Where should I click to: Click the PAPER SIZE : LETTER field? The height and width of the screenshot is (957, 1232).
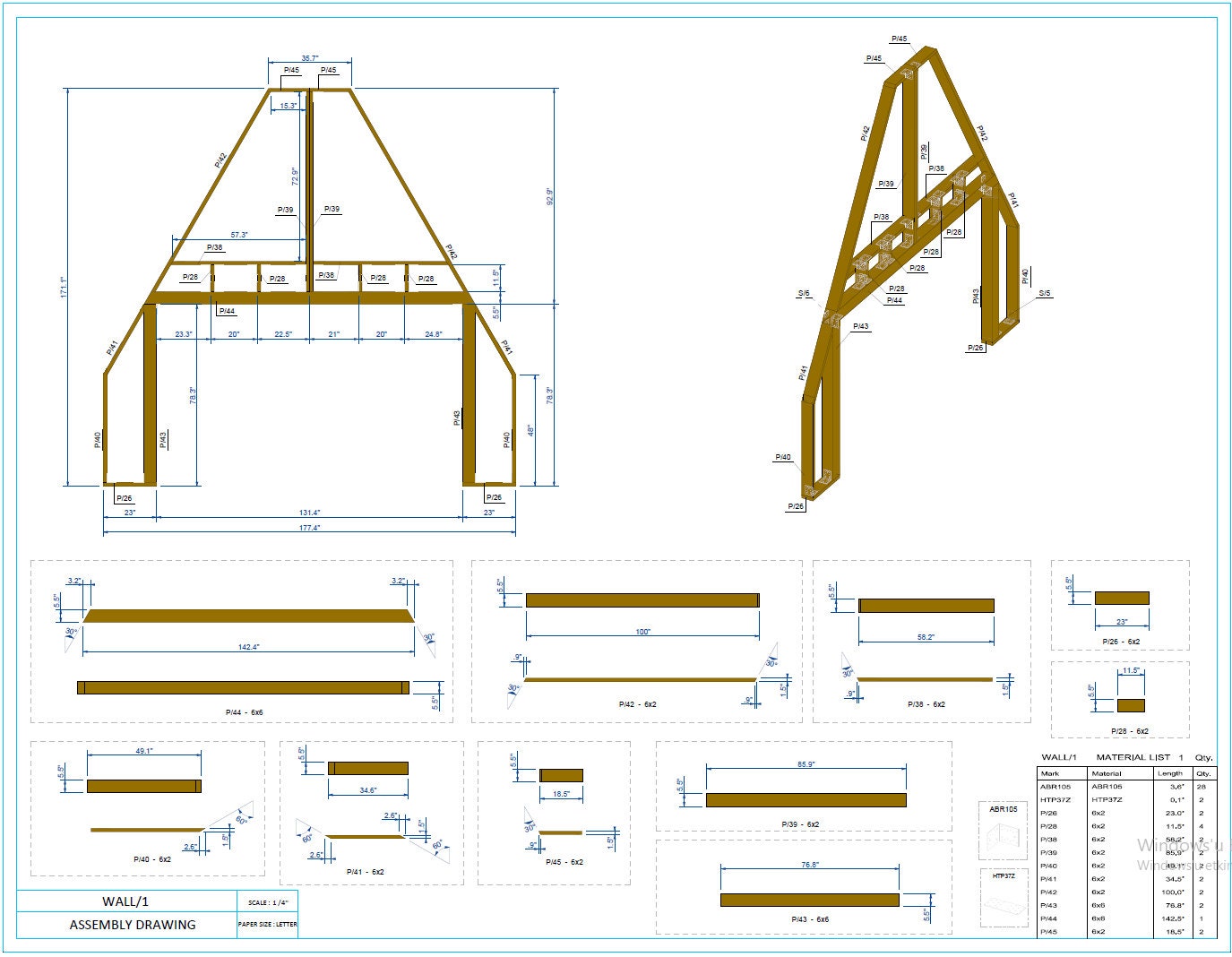coord(268,924)
